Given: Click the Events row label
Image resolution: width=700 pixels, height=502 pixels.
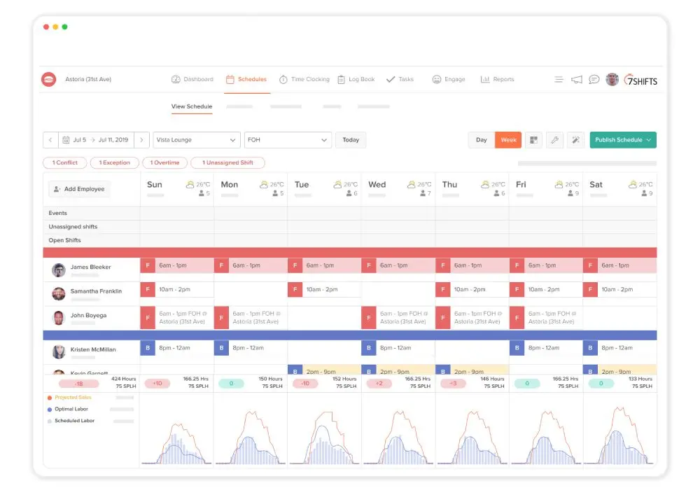Looking at the screenshot, I should click(x=58, y=213).
